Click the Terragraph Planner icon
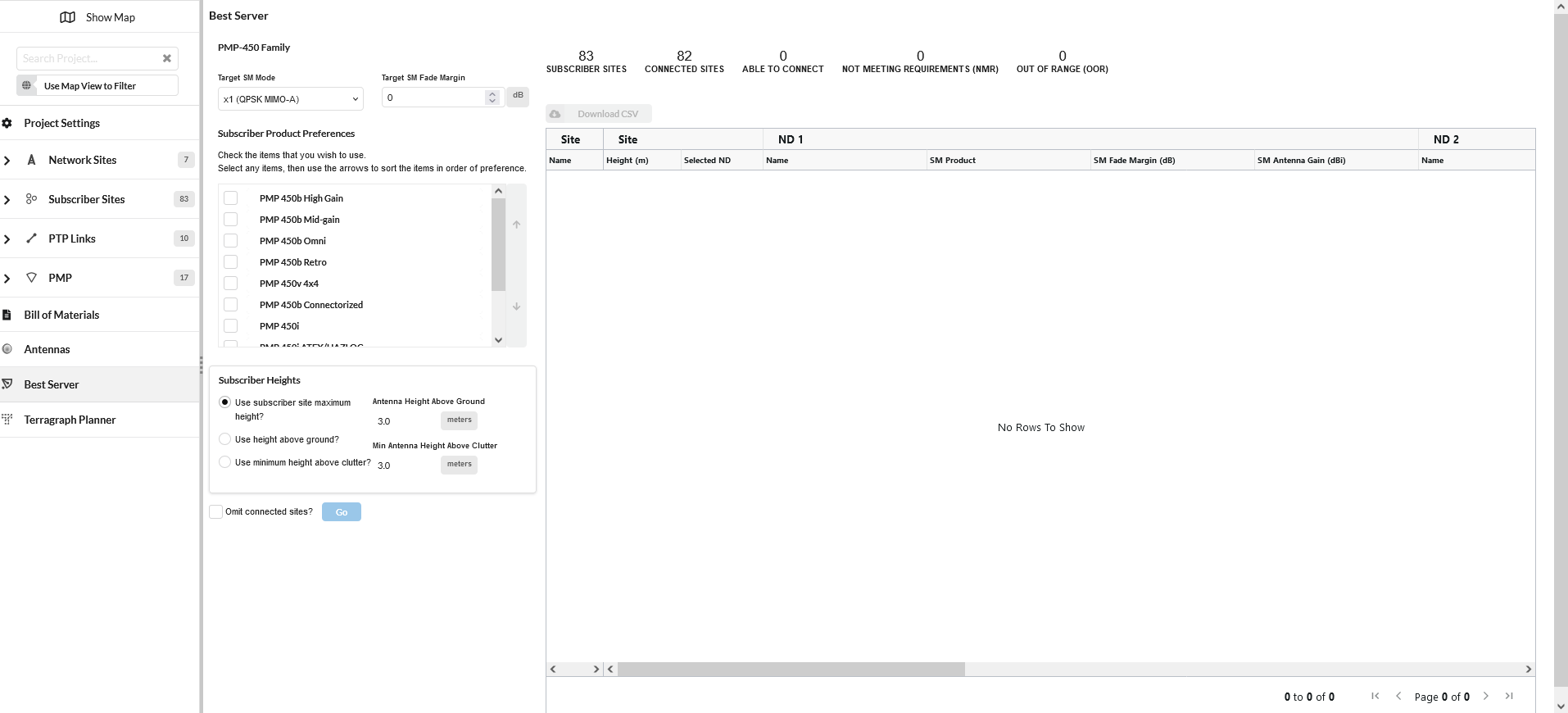The image size is (1568, 713). point(7,420)
